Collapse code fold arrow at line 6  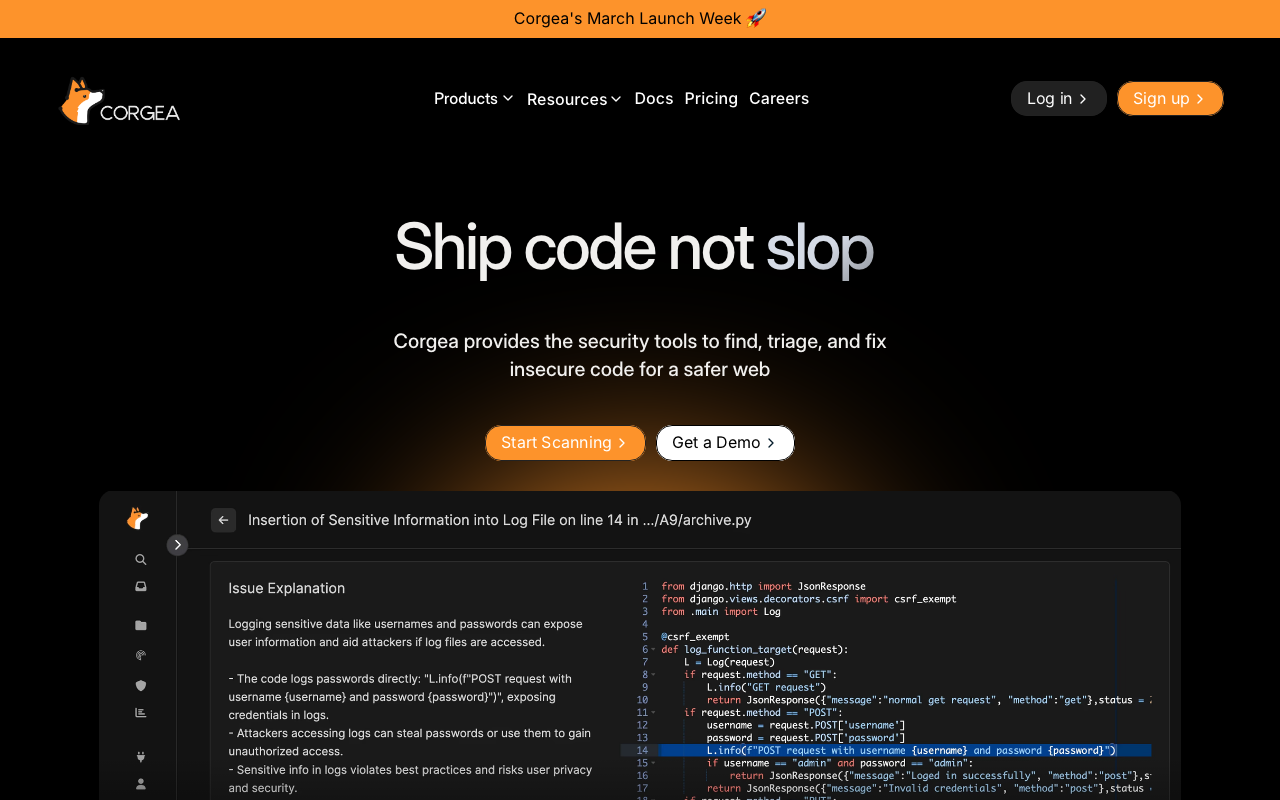point(654,650)
